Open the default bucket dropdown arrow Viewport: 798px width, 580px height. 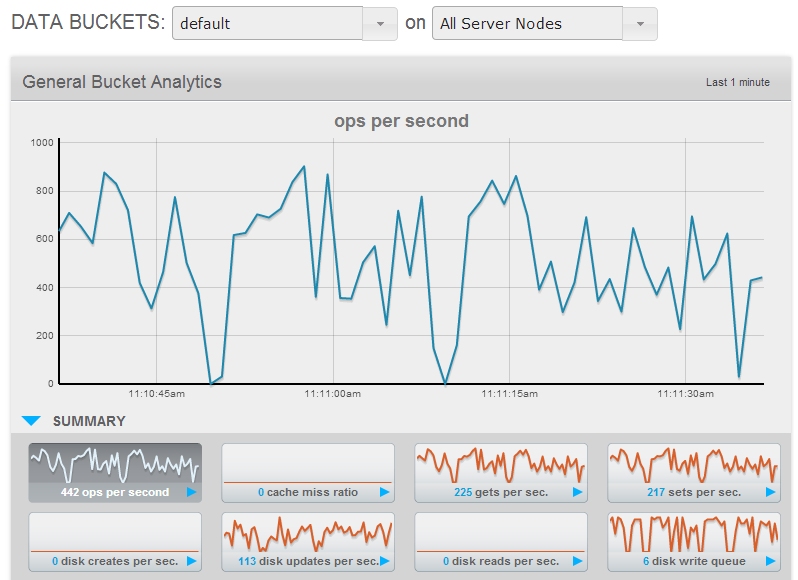[379, 24]
